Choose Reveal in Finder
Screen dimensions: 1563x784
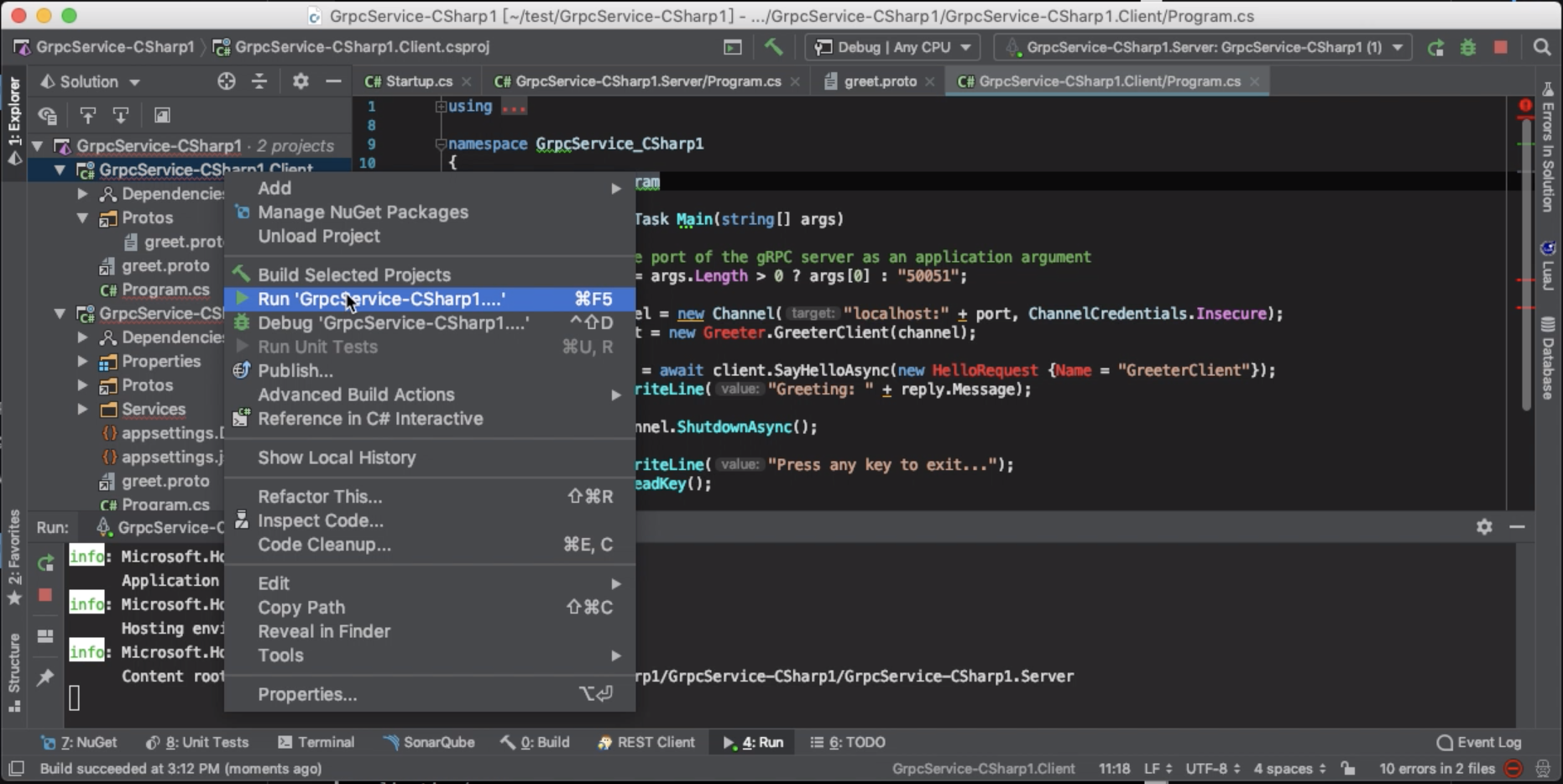429,631
